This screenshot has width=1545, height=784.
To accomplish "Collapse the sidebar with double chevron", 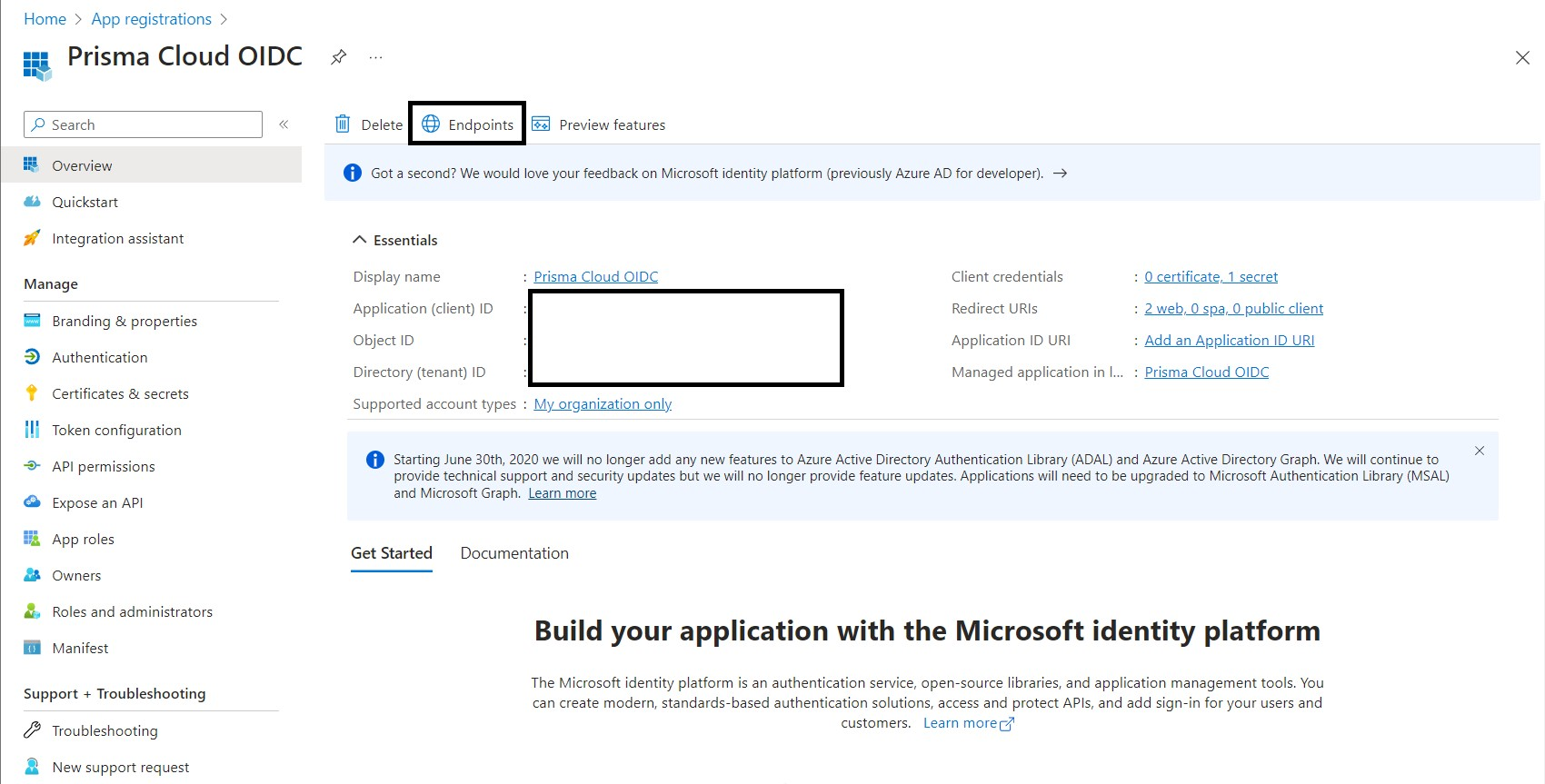I will (284, 124).
